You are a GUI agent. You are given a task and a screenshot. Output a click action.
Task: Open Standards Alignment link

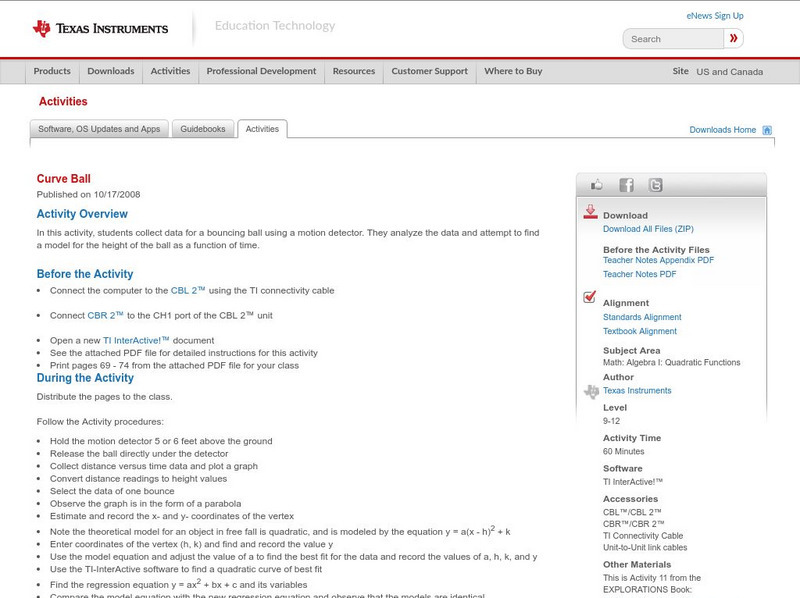642,317
